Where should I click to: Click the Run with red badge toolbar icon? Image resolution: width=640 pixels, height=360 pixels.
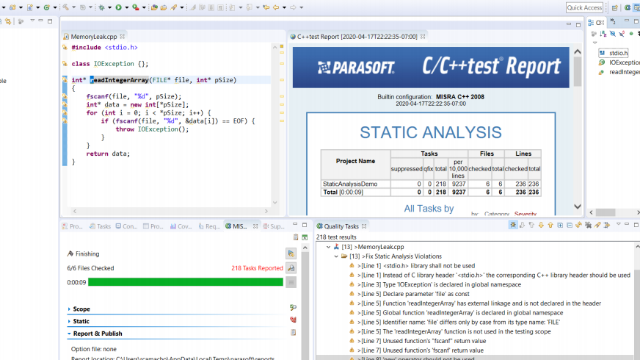point(136,7)
